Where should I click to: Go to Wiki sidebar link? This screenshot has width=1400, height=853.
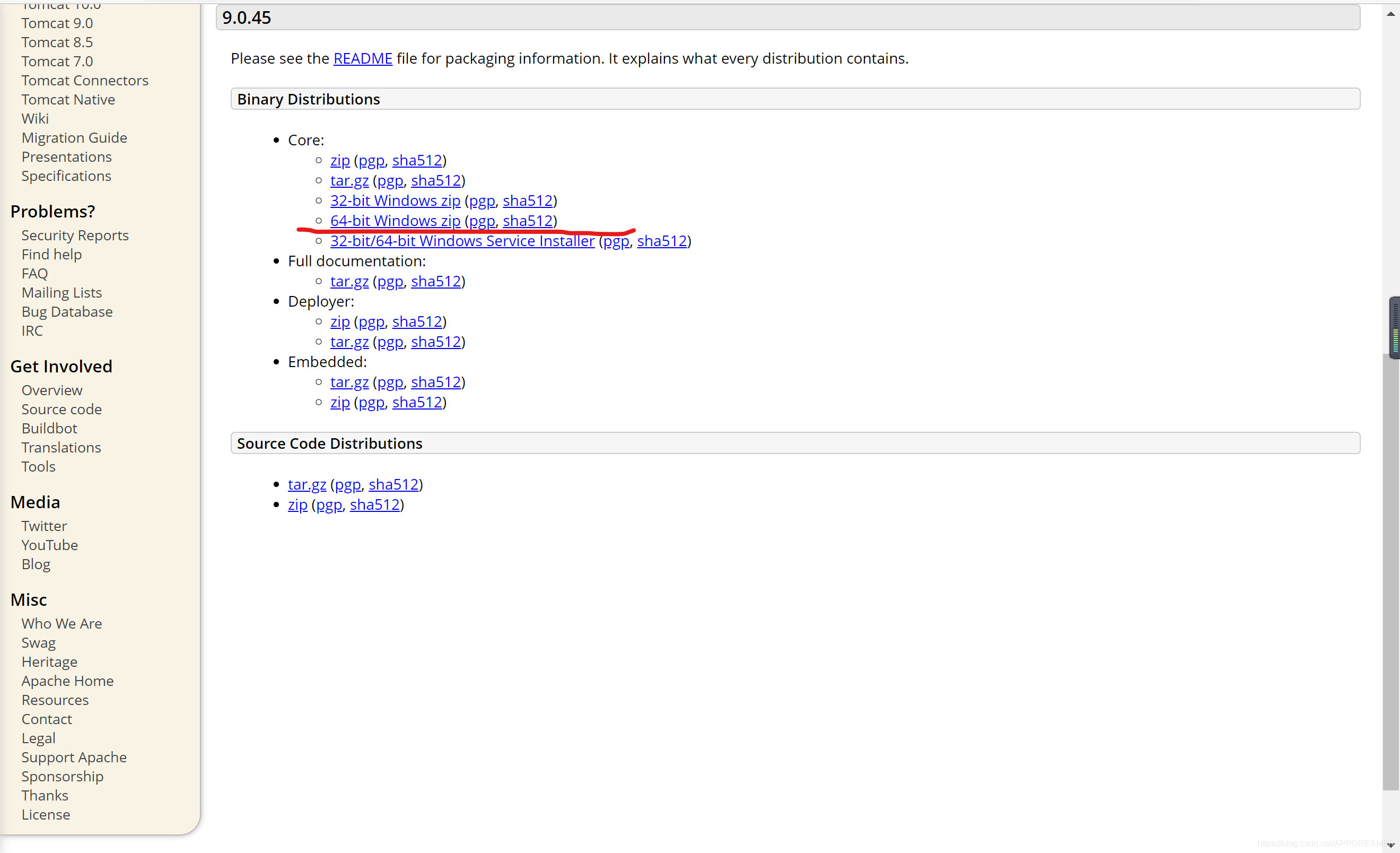pos(34,118)
